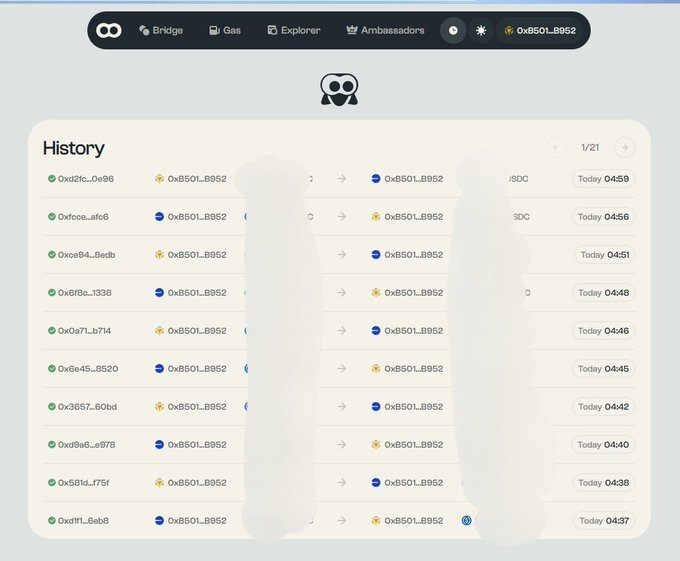Click the Today 04:40 timestamp

[603, 444]
